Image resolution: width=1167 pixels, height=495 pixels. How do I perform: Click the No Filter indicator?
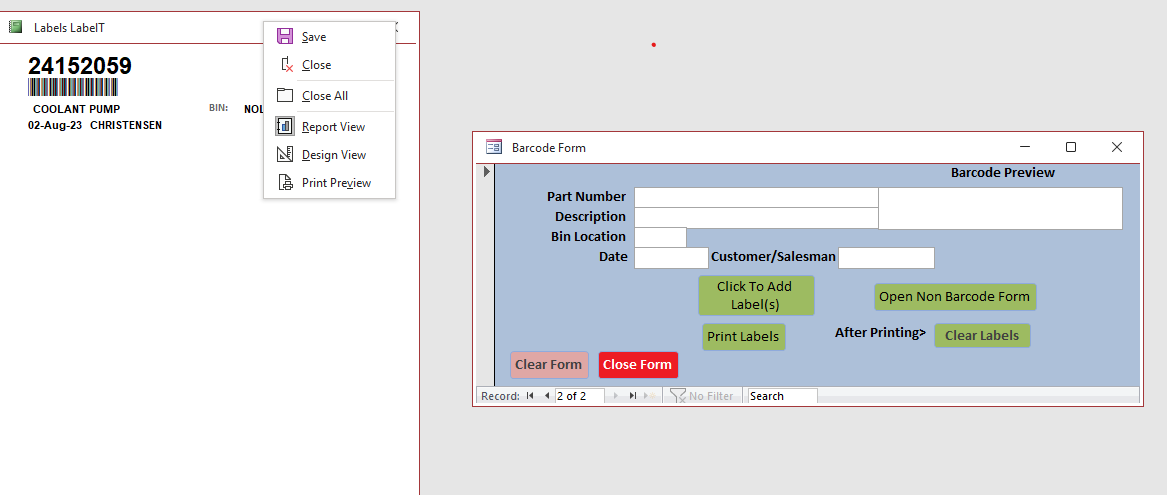click(702, 396)
